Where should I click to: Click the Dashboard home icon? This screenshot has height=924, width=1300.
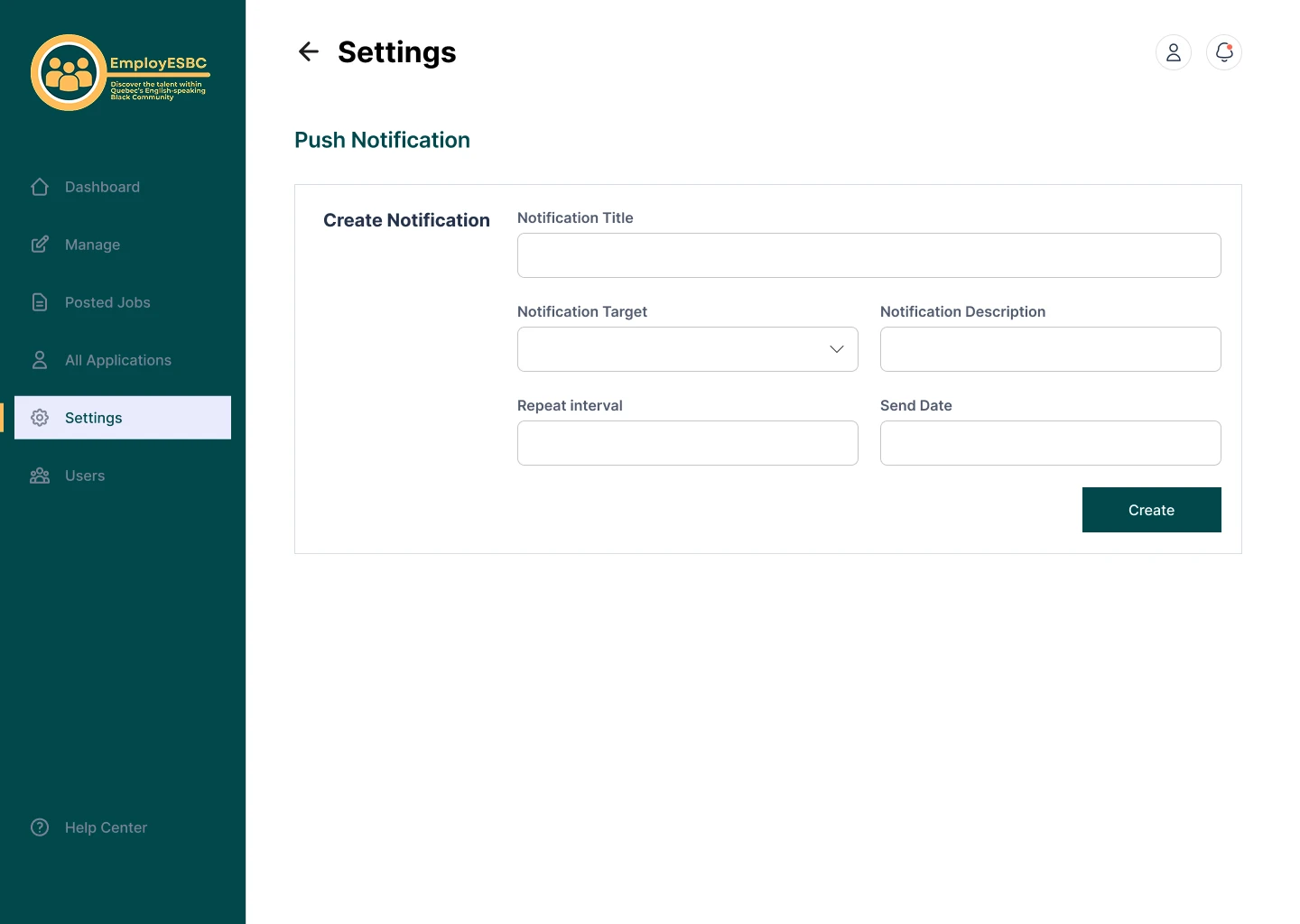(x=40, y=187)
